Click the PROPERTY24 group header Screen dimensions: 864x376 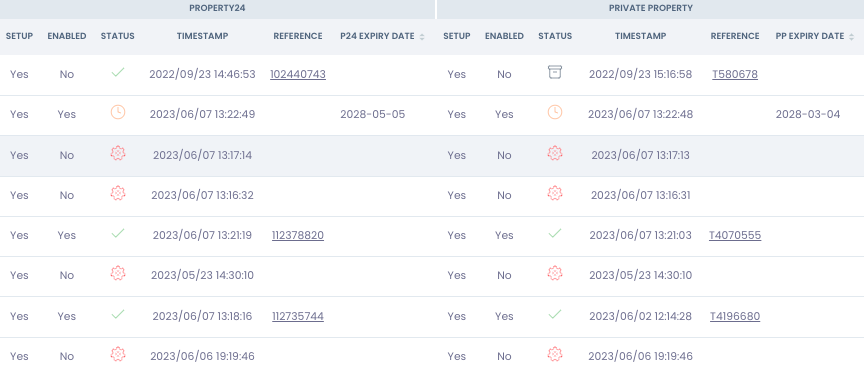click(217, 8)
